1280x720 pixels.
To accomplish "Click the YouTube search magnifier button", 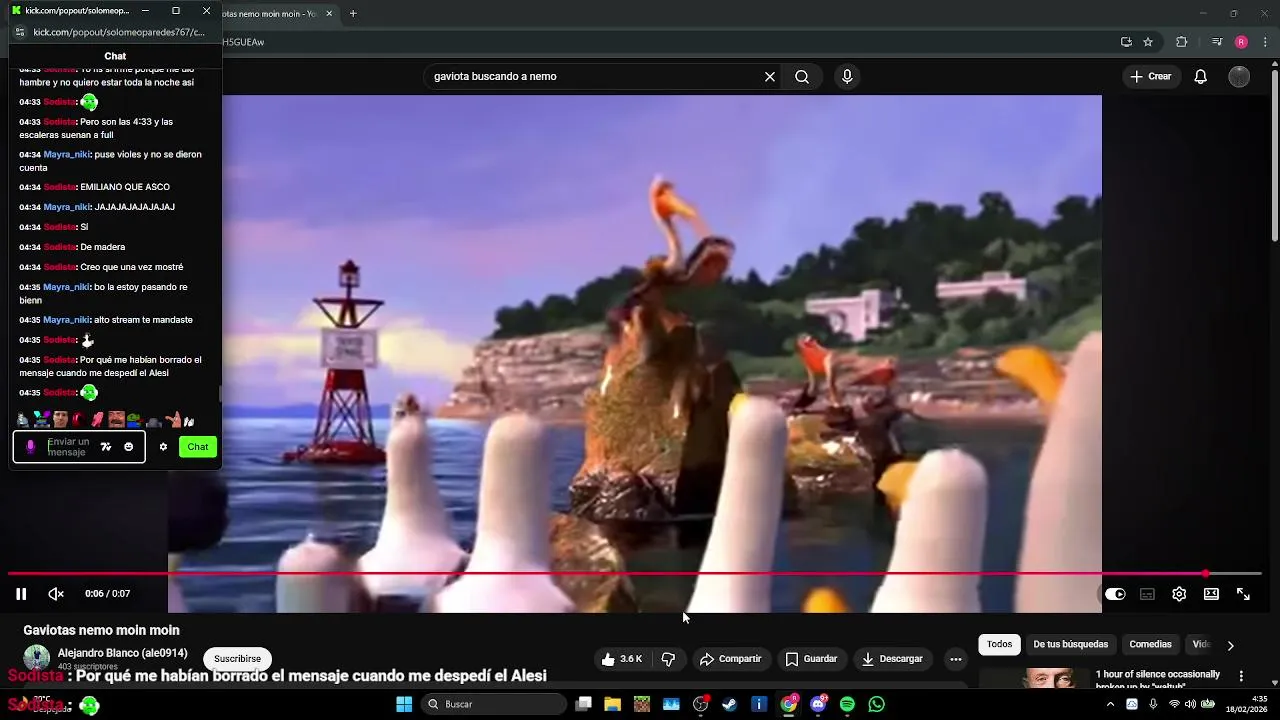I will (802, 77).
